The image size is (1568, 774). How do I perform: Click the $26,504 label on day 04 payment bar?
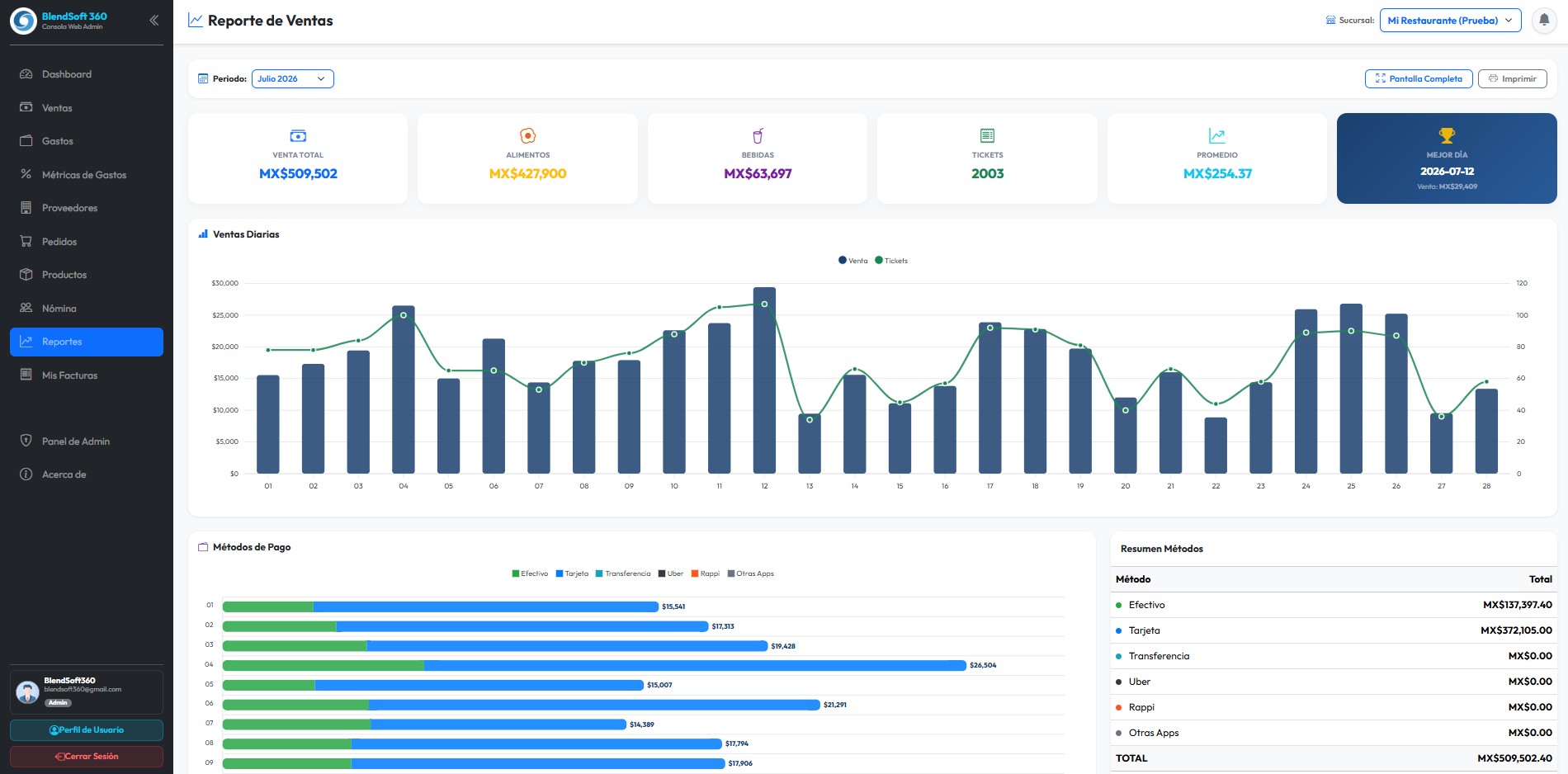(983, 665)
